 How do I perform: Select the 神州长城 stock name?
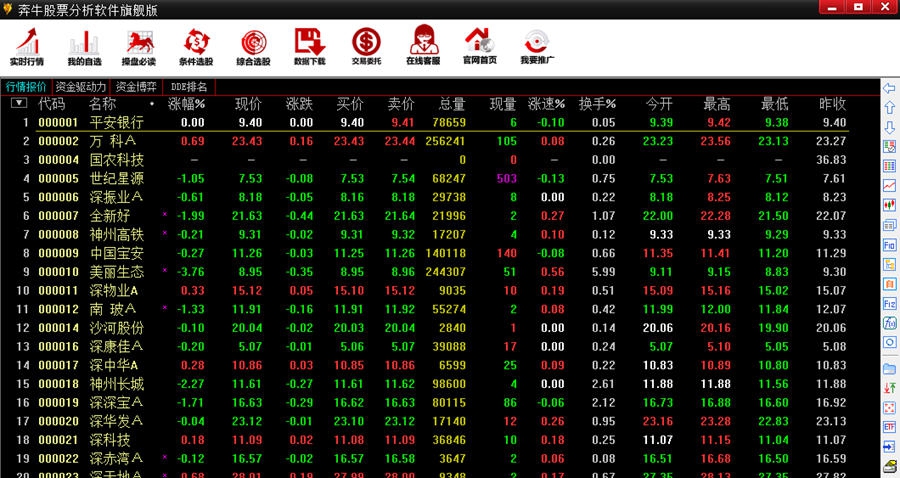pos(117,384)
